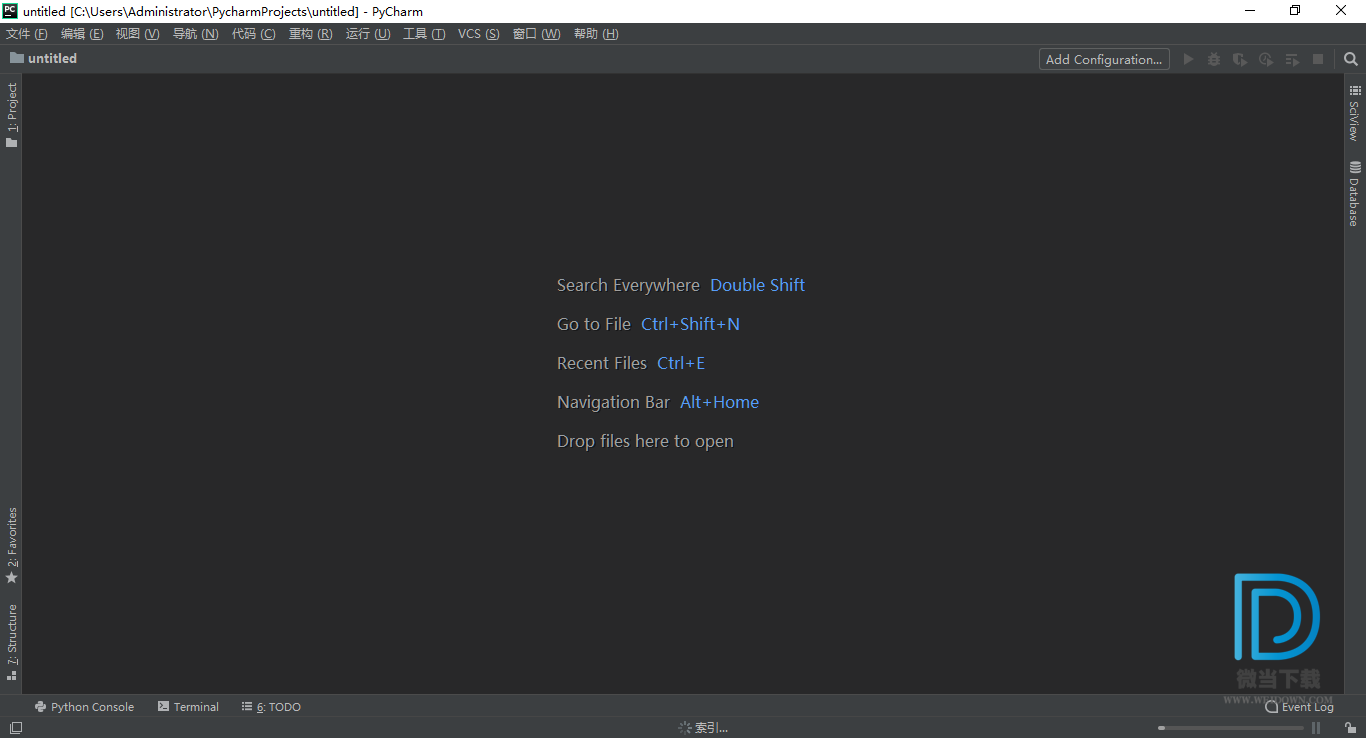
Task: Minimize the PyCharm window
Action: [1250, 11]
